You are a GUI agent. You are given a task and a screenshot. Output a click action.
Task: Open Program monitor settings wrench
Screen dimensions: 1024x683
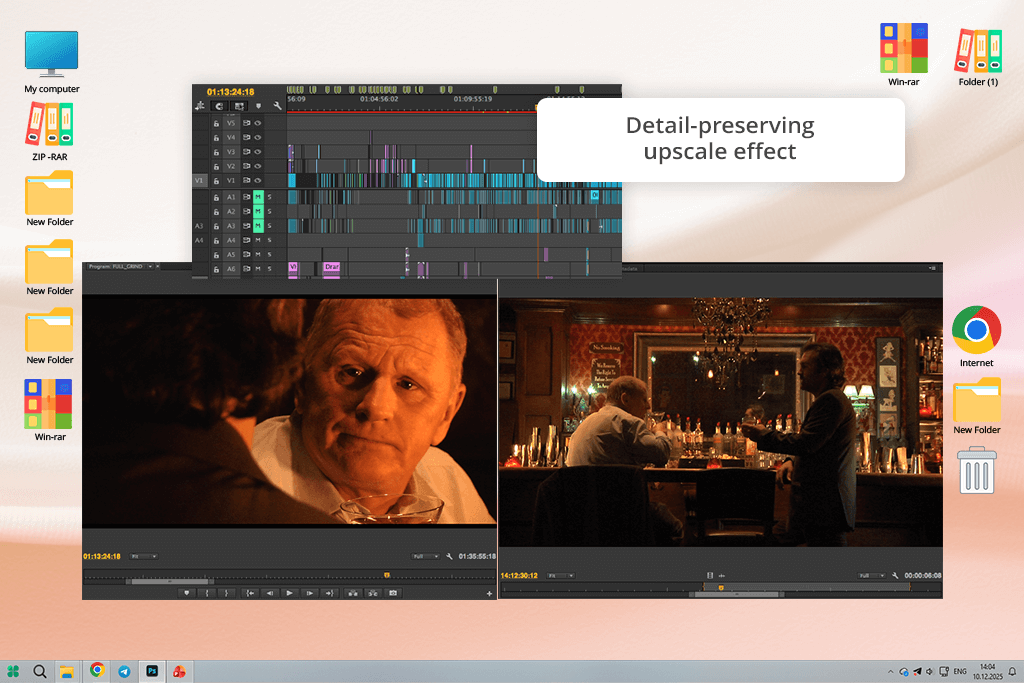pos(449,556)
